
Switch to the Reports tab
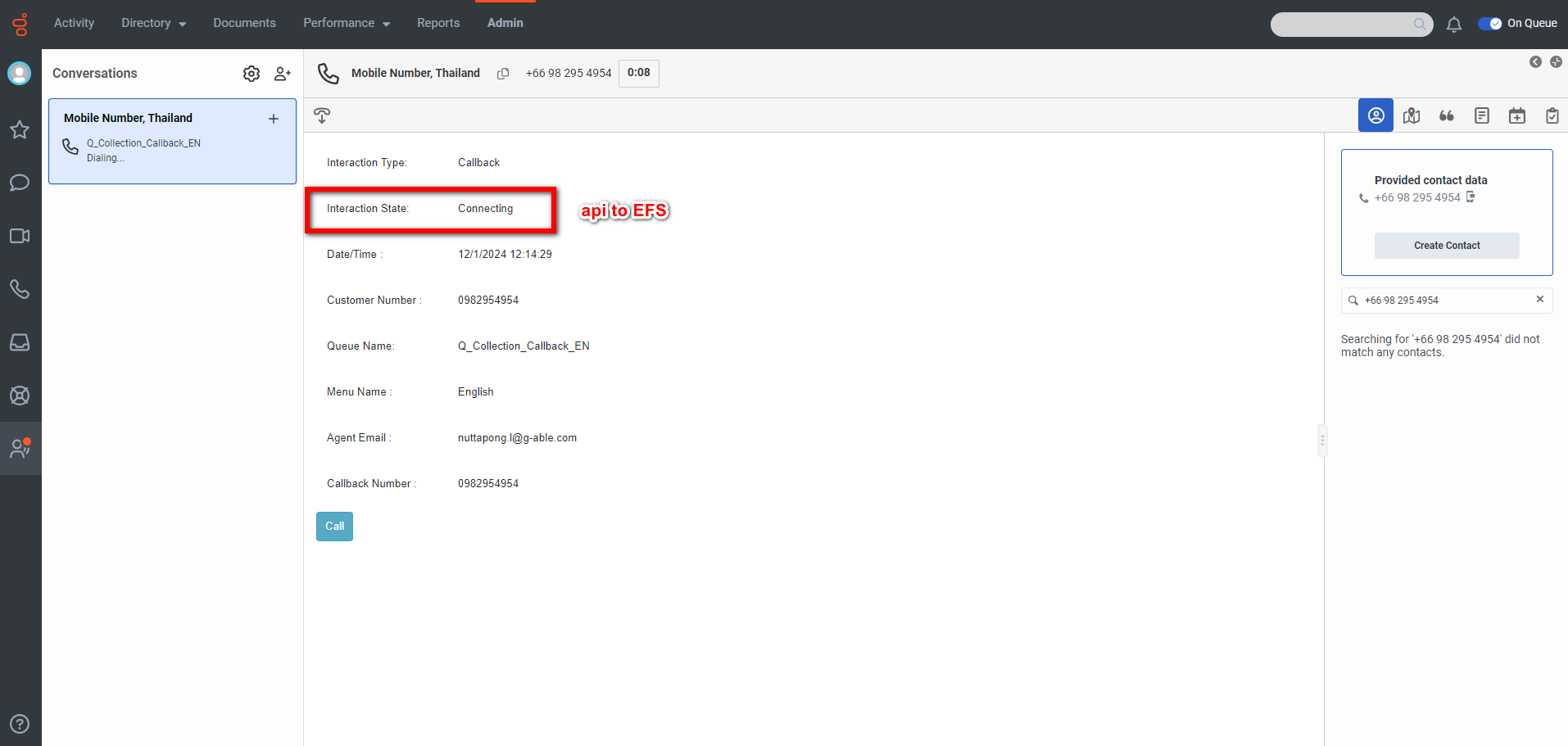click(437, 23)
